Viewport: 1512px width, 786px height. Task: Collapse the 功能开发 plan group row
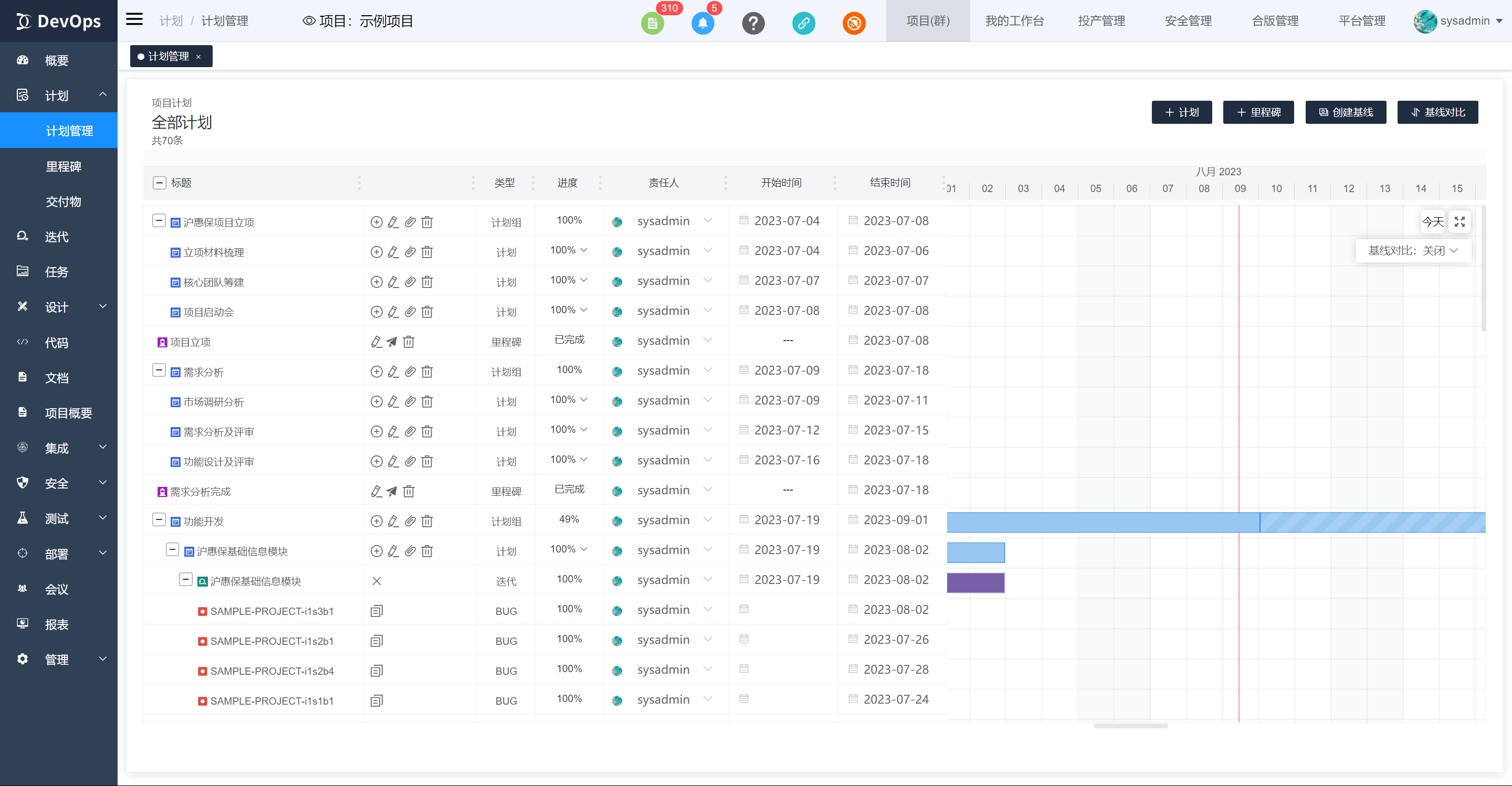coord(159,519)
